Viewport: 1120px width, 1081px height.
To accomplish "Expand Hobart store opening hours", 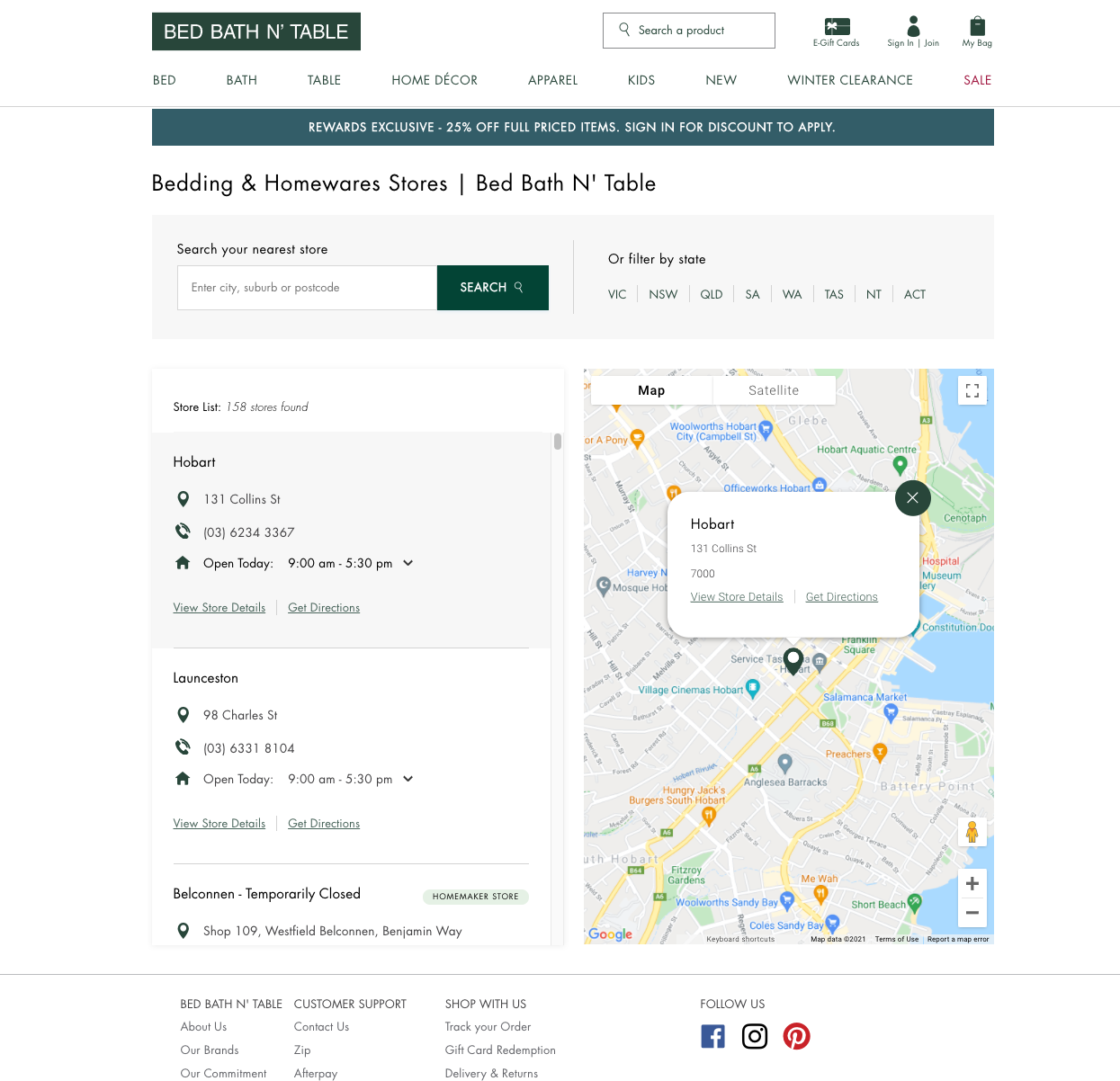I will (x=408, y=563).
